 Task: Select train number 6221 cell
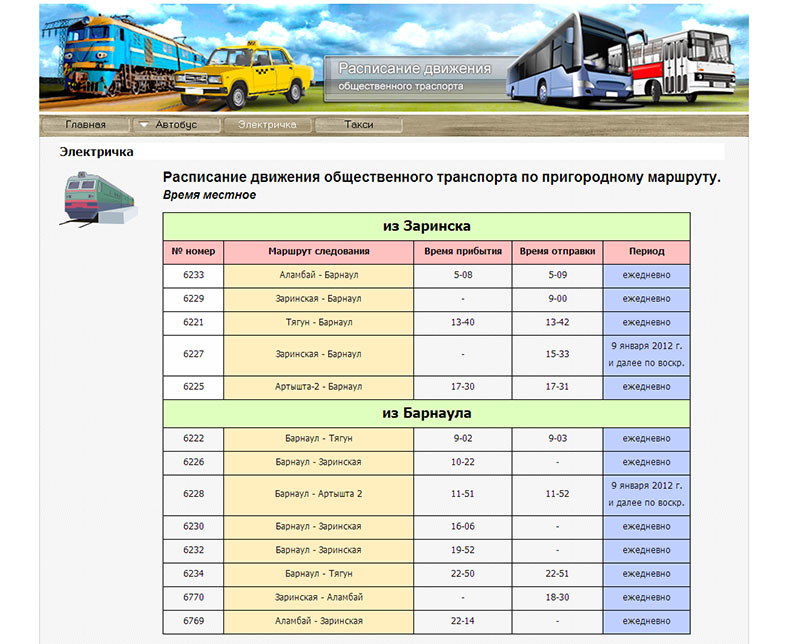tap(193, 323)
